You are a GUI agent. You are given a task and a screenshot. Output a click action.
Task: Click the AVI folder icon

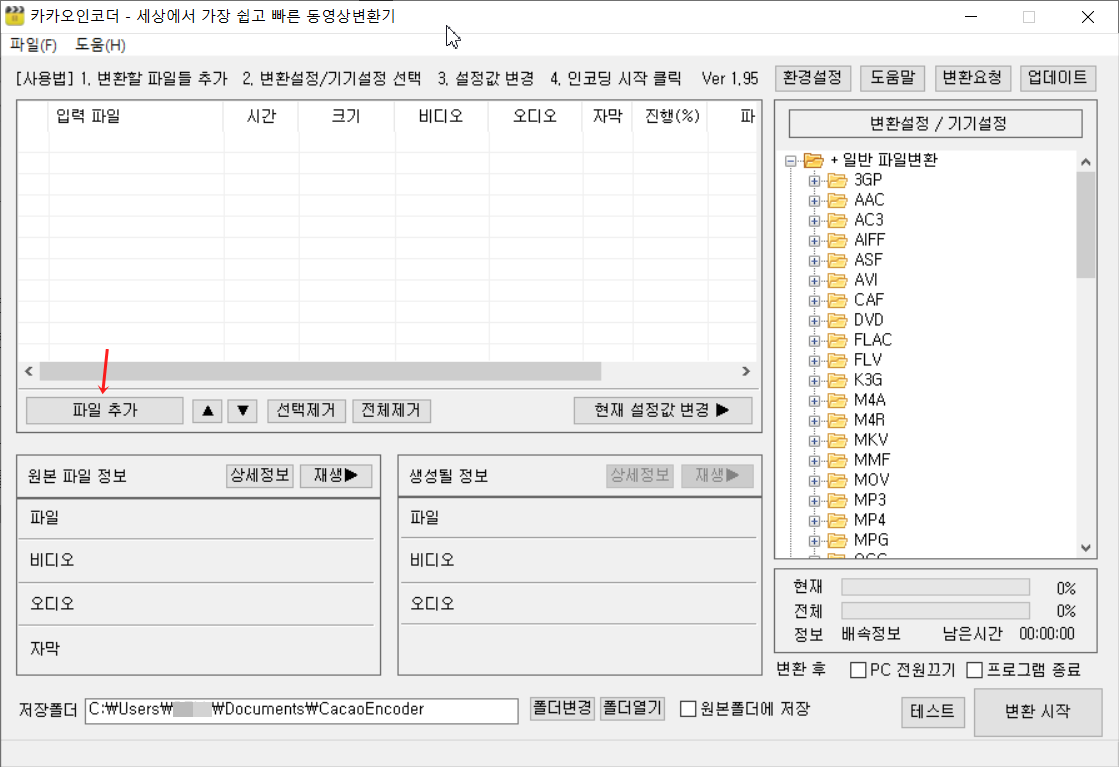(837, 280)
